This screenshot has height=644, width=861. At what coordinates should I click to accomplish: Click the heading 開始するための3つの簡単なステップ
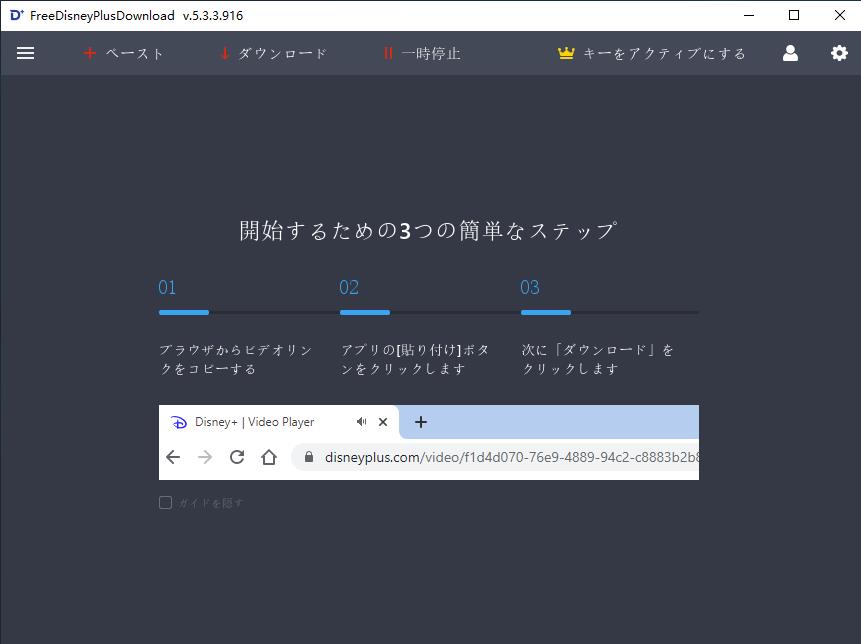click(428, 231)
